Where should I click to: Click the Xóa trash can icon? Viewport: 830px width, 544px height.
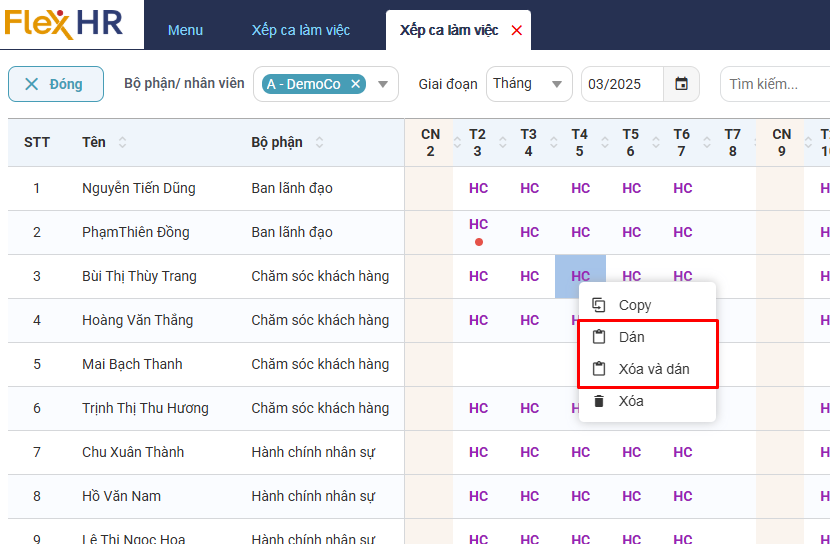599,401
